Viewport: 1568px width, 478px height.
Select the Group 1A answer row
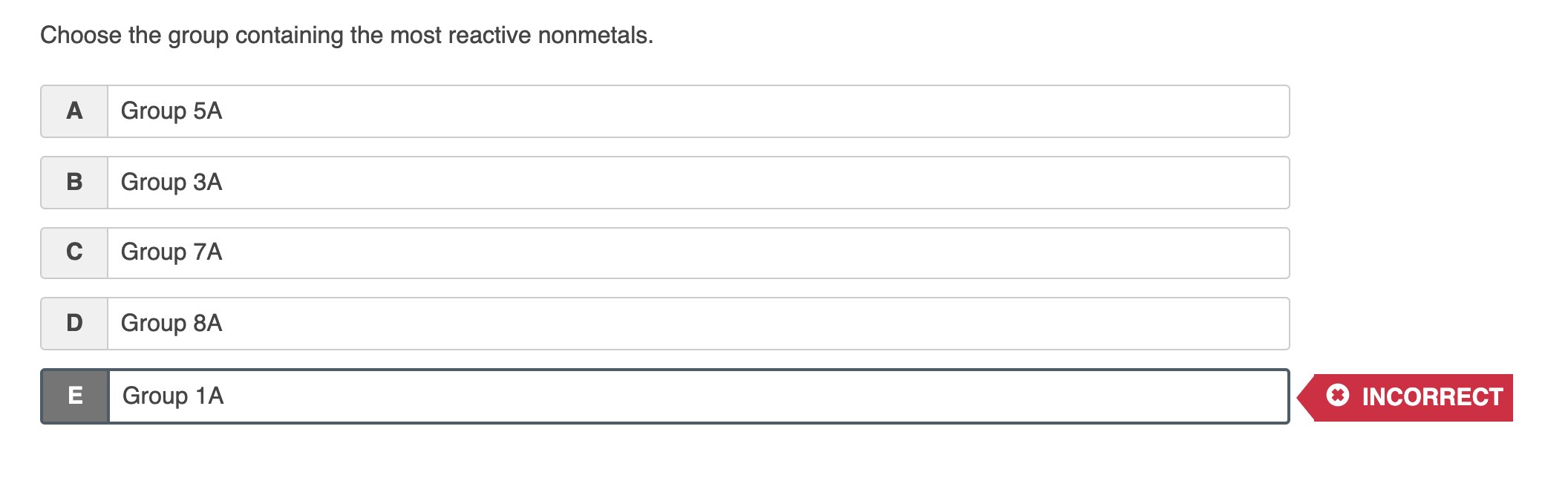[x=520, y=396]
